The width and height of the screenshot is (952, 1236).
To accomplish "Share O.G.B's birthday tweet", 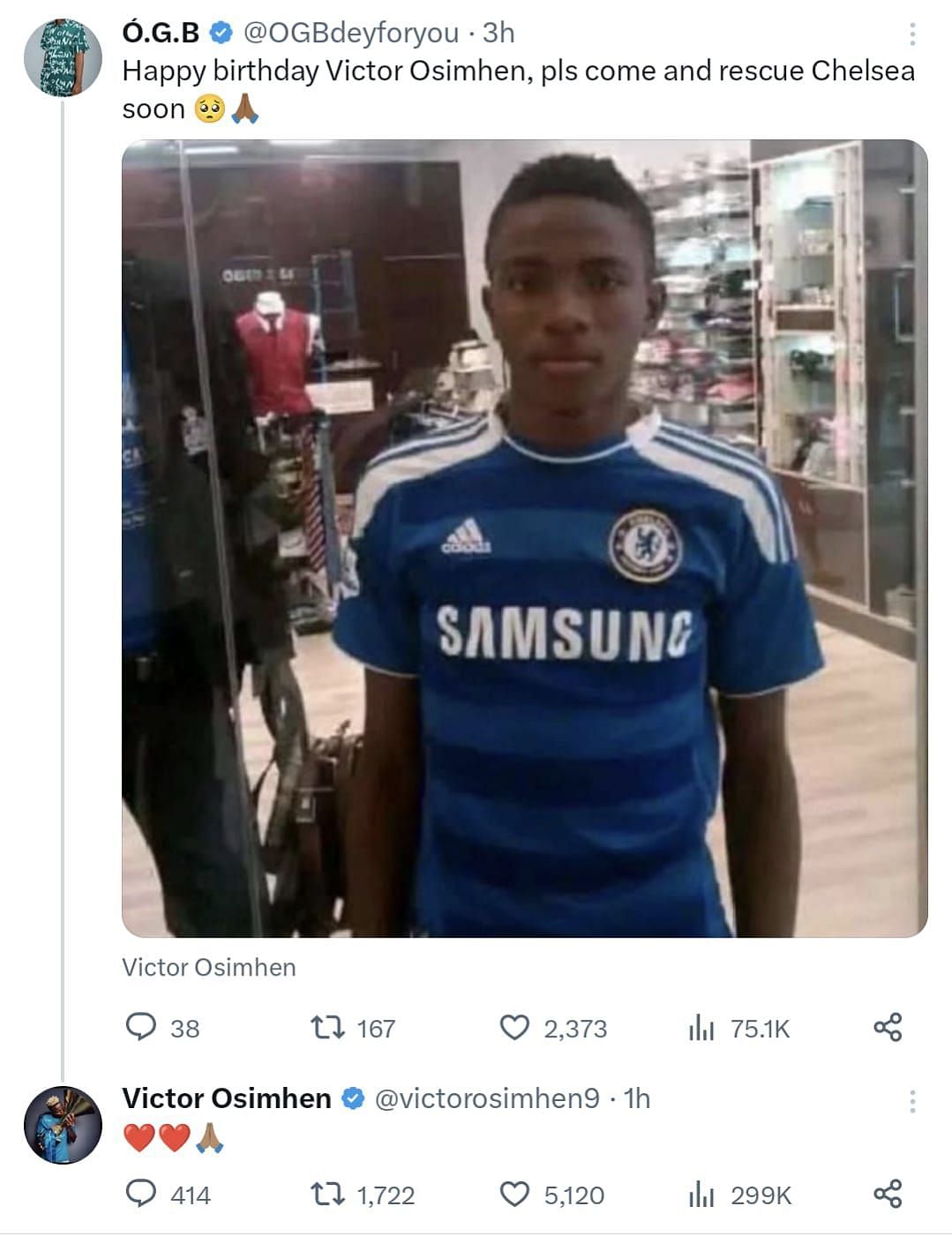I will tap(888, 1028).
